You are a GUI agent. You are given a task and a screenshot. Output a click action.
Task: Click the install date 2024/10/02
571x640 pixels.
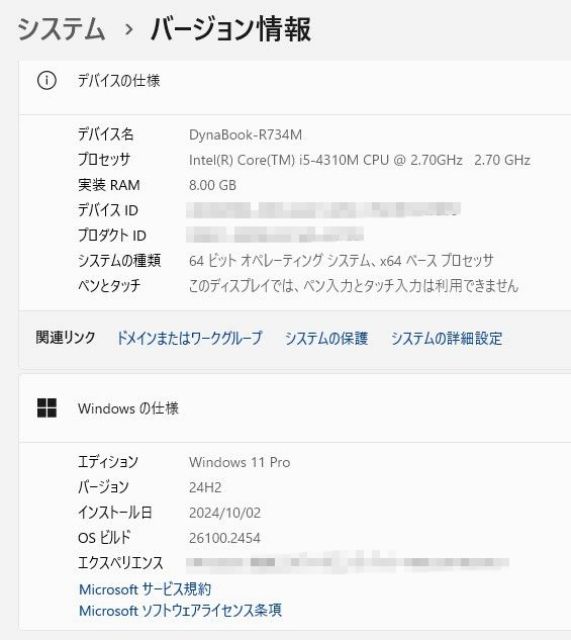(225, 513)
